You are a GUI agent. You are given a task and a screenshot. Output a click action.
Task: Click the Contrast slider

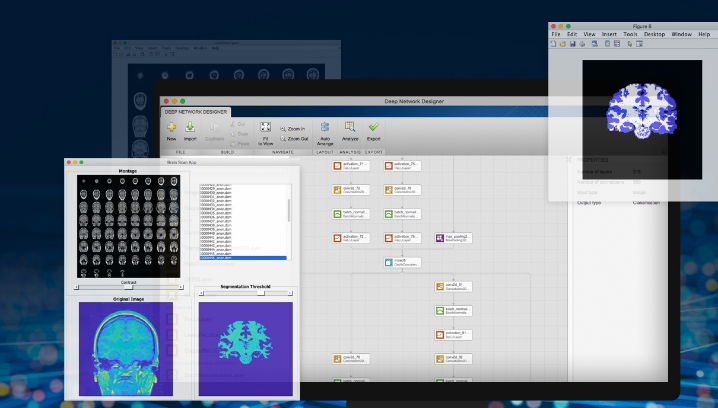tap(128, 287)
